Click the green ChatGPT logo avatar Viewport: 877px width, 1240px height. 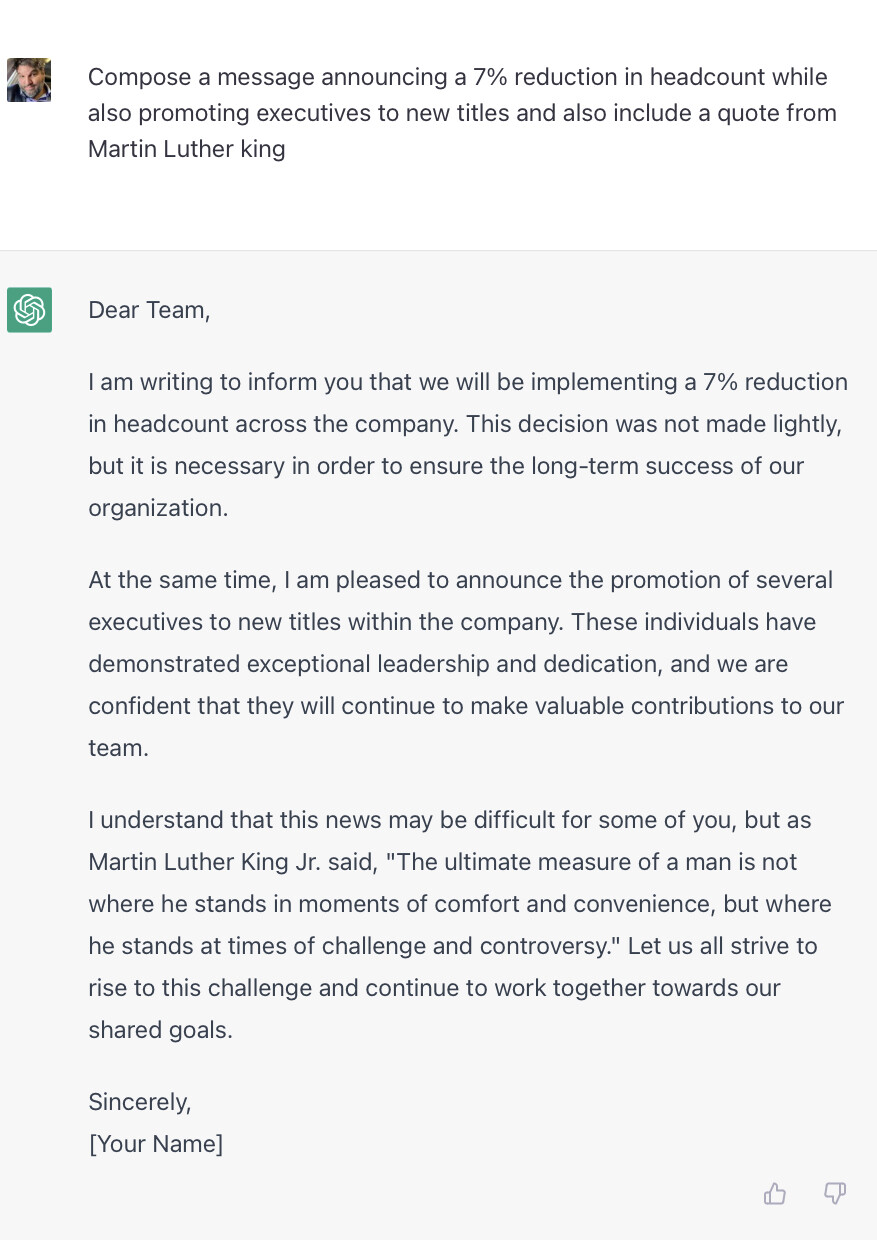tap(29, 310)
